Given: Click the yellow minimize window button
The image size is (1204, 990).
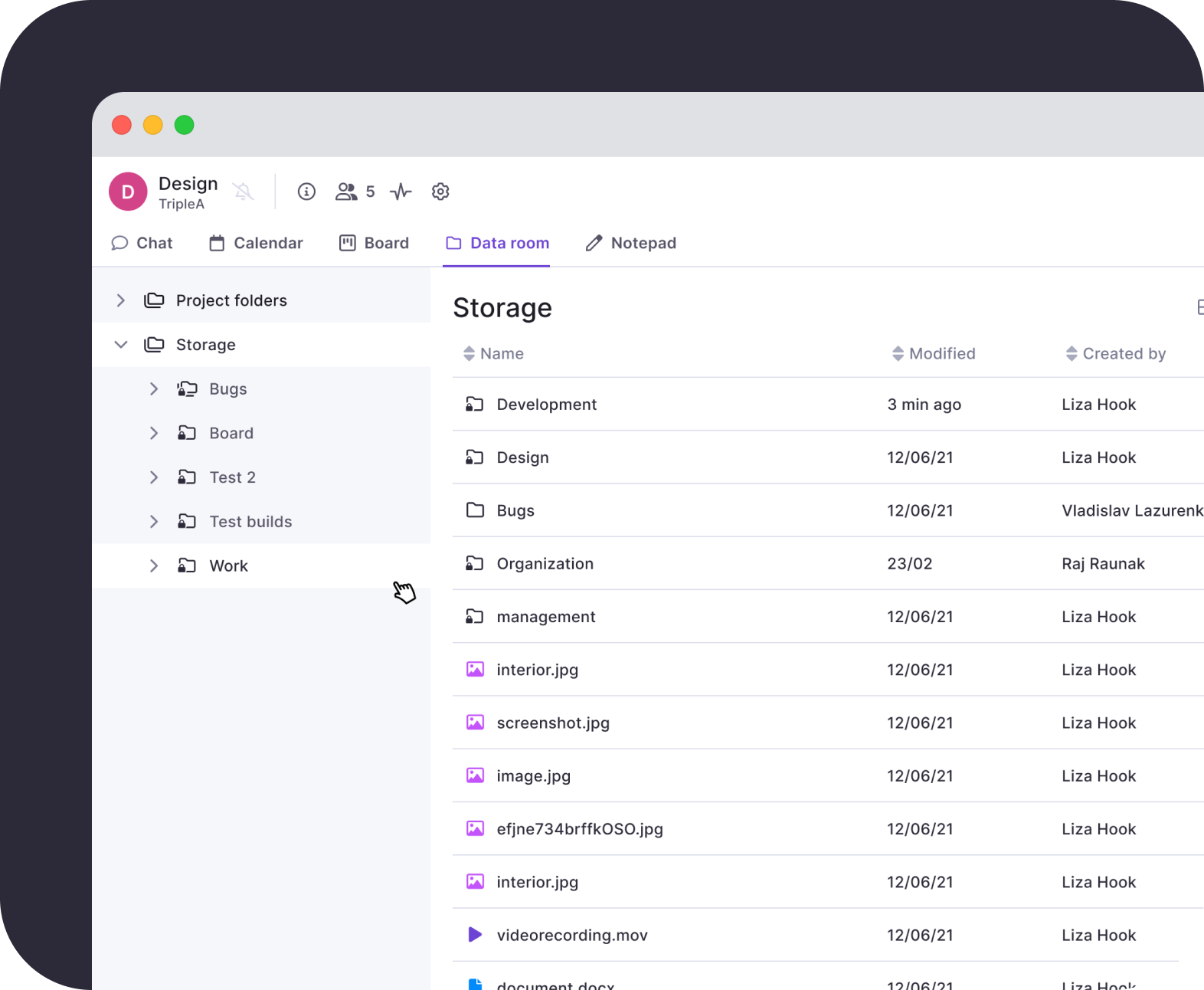Looking at the screenshot, I should (x=153, y=125).
